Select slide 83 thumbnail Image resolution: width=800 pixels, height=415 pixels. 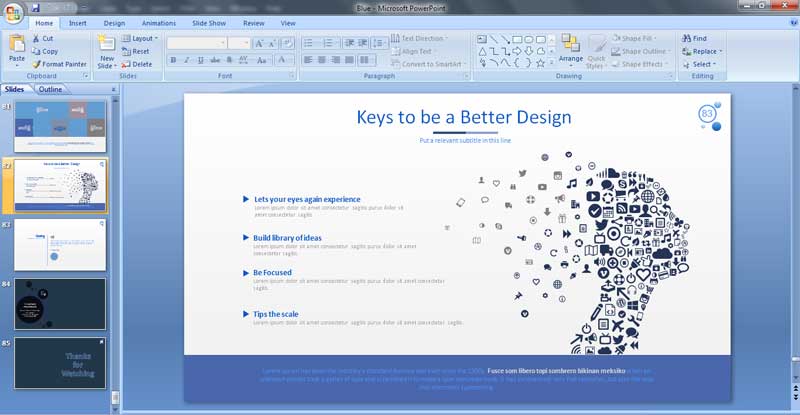[x=60, y=245]
